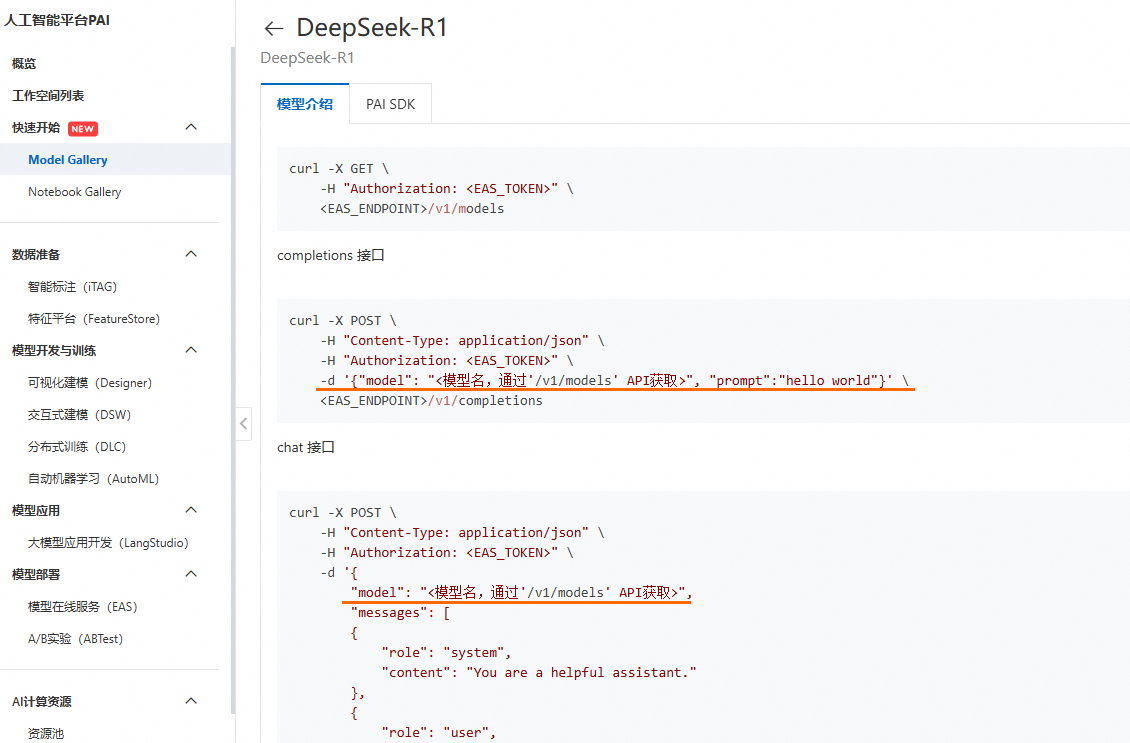Select the 模型介绍 tab

[x=305, y=104]
